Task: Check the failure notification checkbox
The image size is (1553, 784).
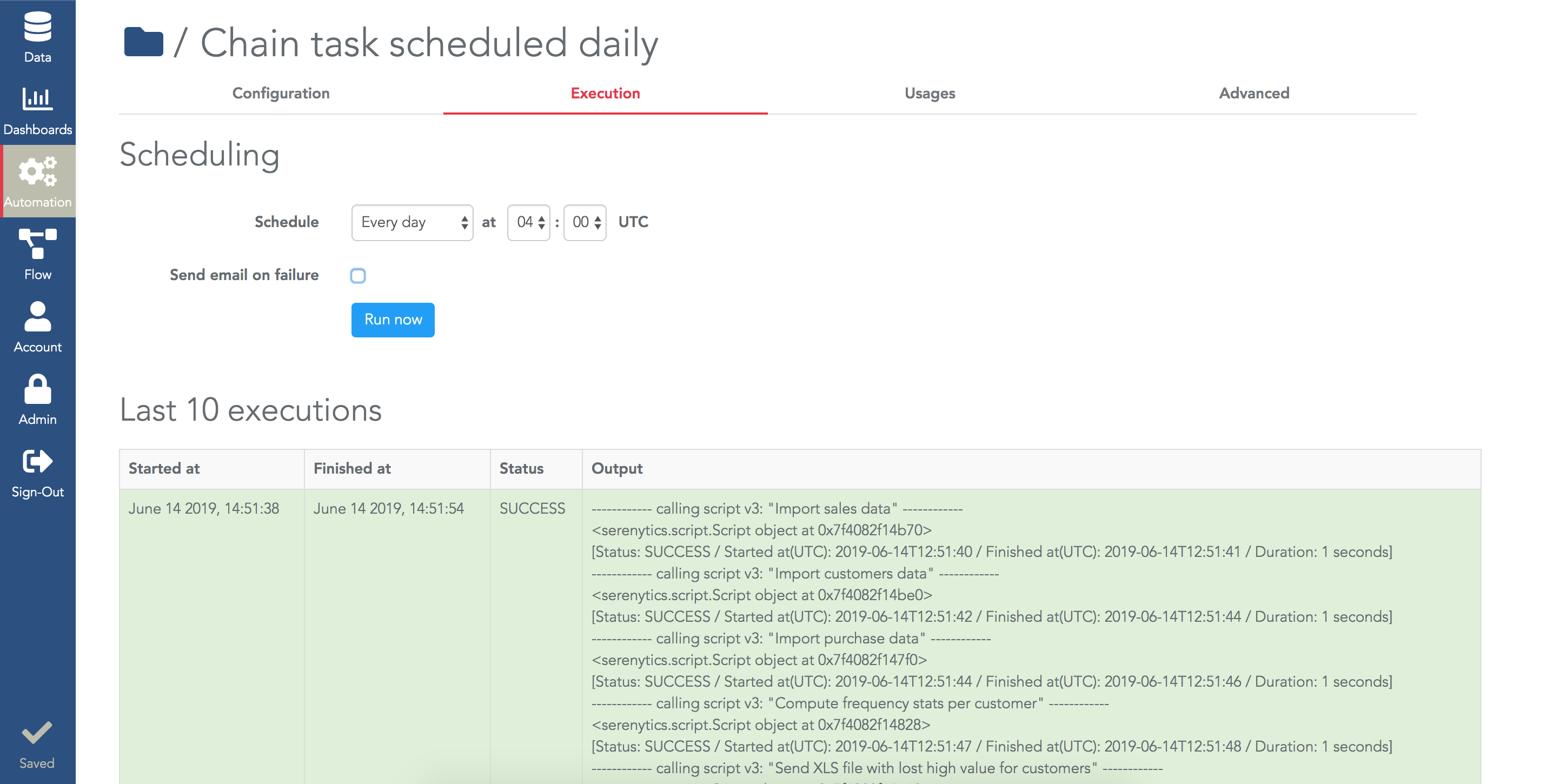Action: tap(358, 276)
